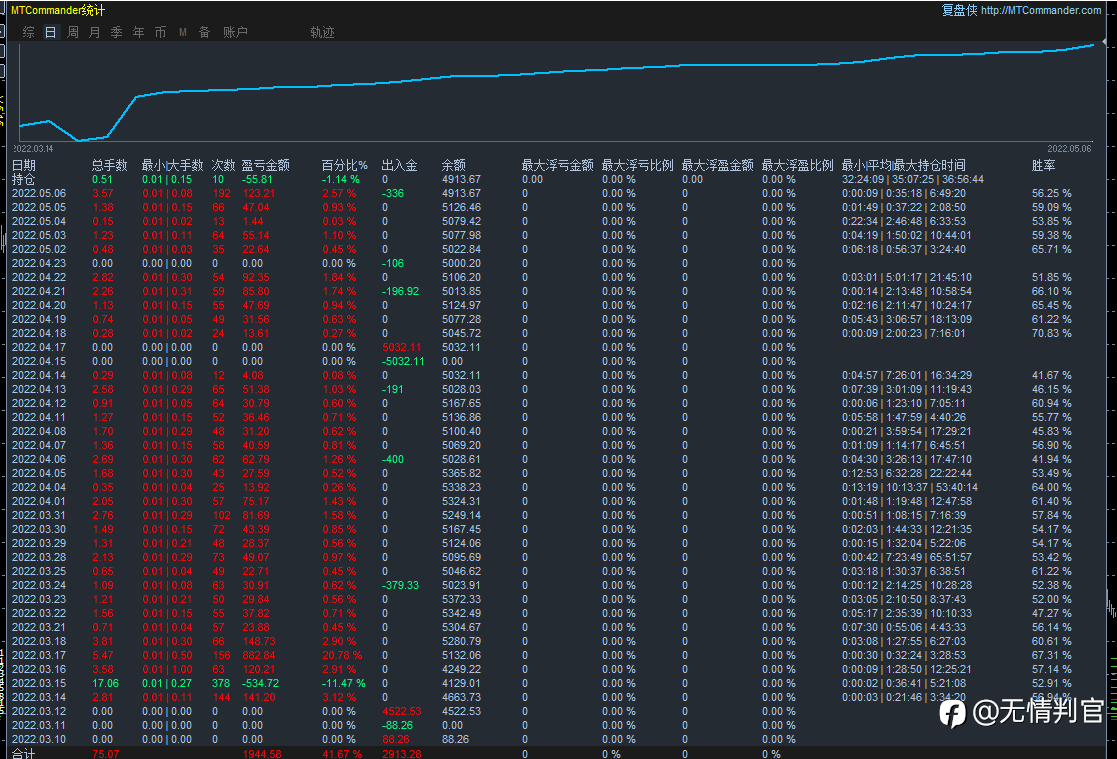Click the 合计 totals row
The width and height of the screenshot is (1117, 759).
(24, 753)
